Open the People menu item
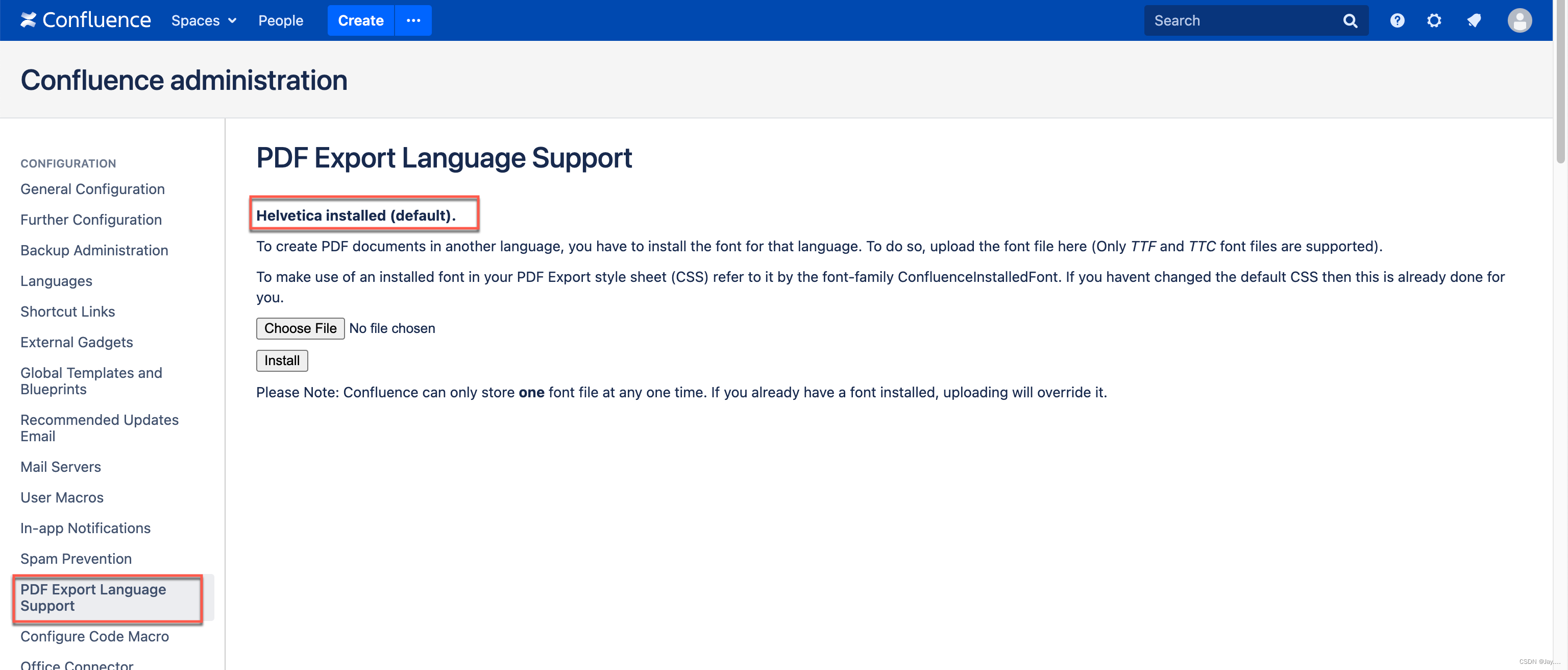Screen dimensions: 1568x670 [x=281, y=20]
